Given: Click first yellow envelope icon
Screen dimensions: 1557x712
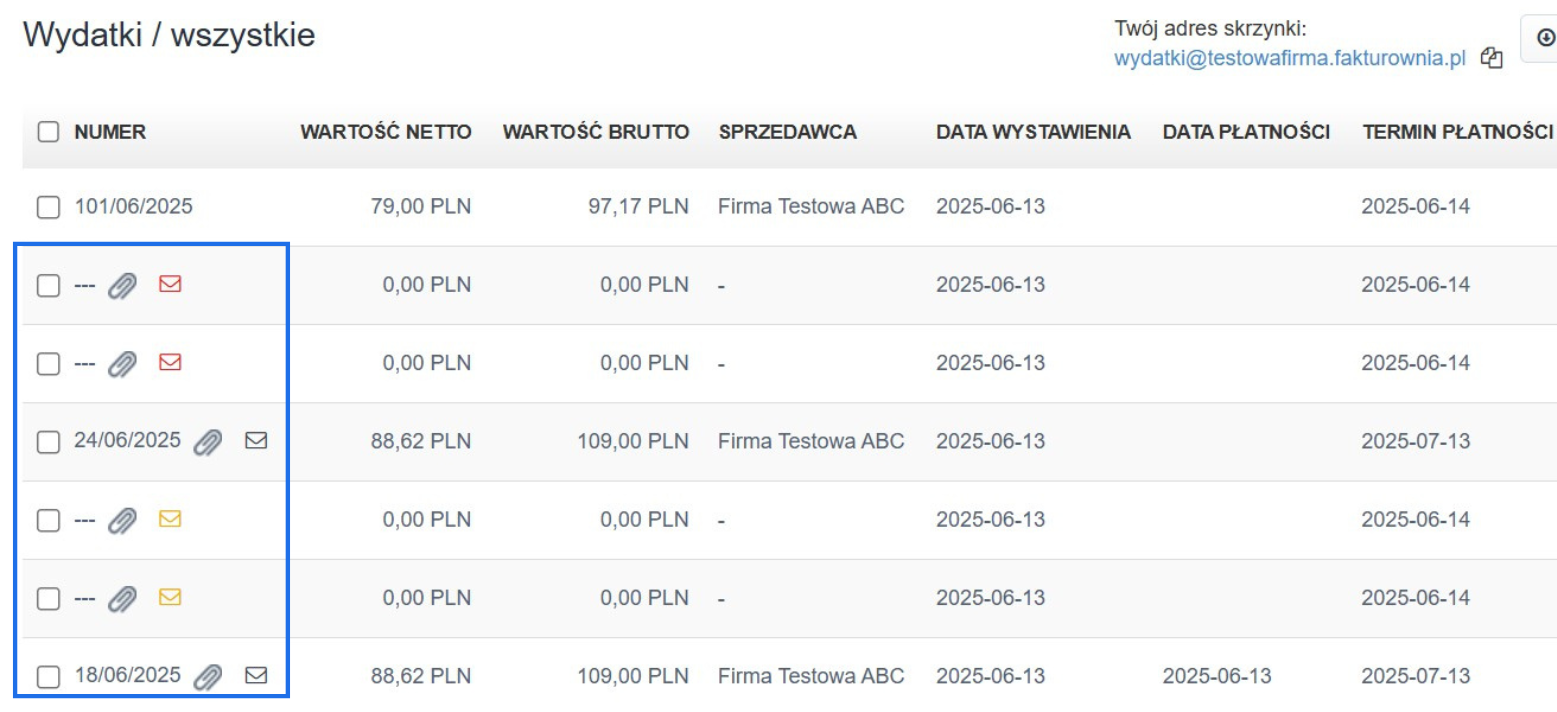Looking at the screenshot, I should 170,519.
